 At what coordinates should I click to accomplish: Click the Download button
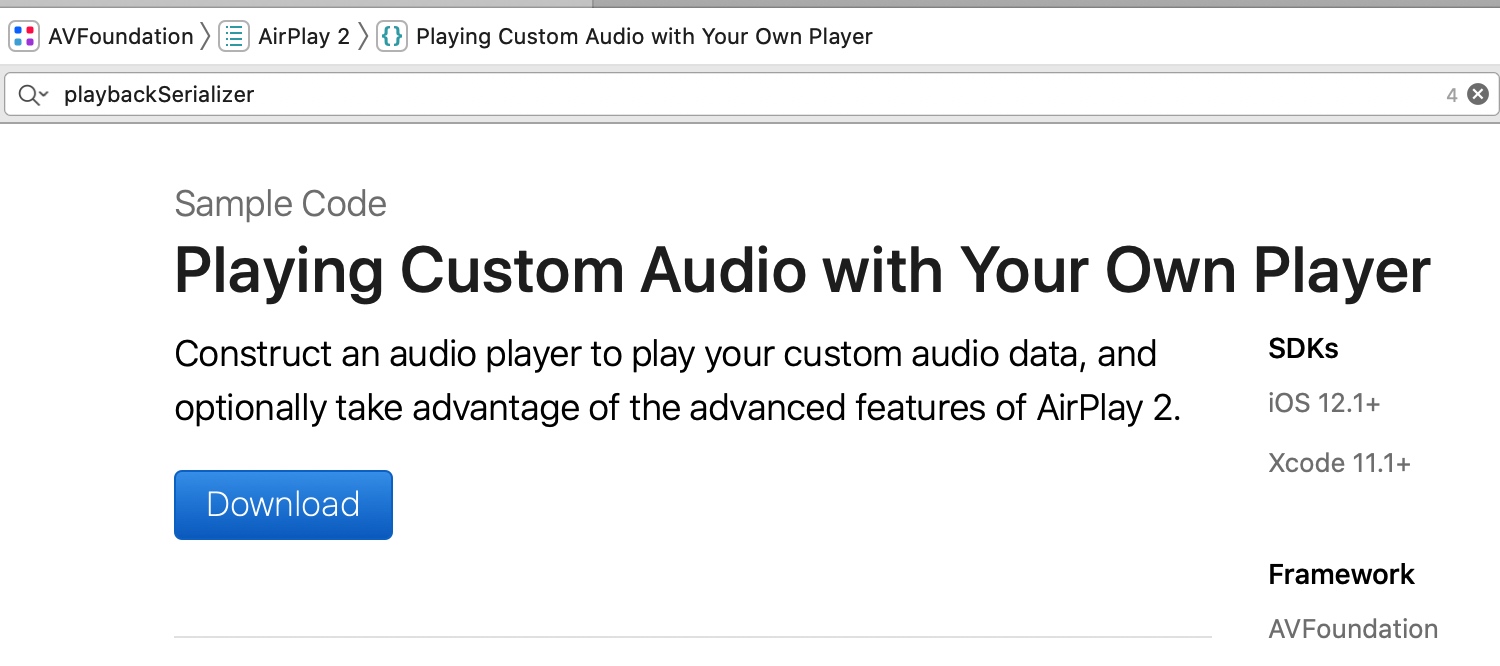coord(283,505)
